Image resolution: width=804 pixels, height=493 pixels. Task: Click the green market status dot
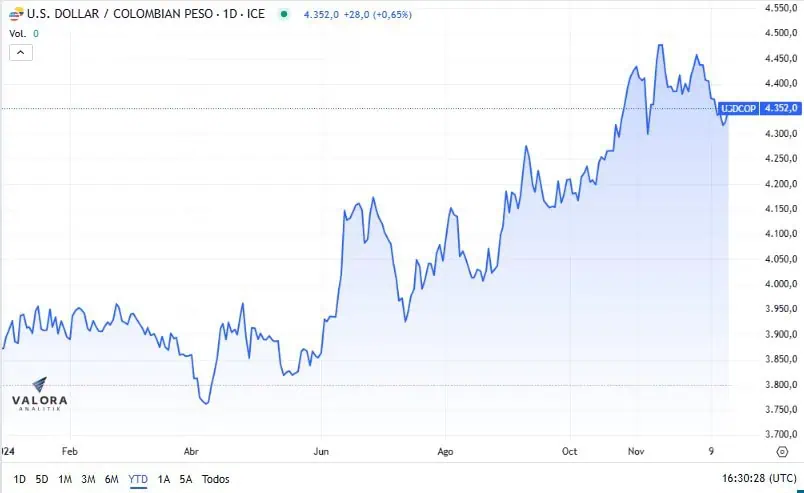(284, 14)
